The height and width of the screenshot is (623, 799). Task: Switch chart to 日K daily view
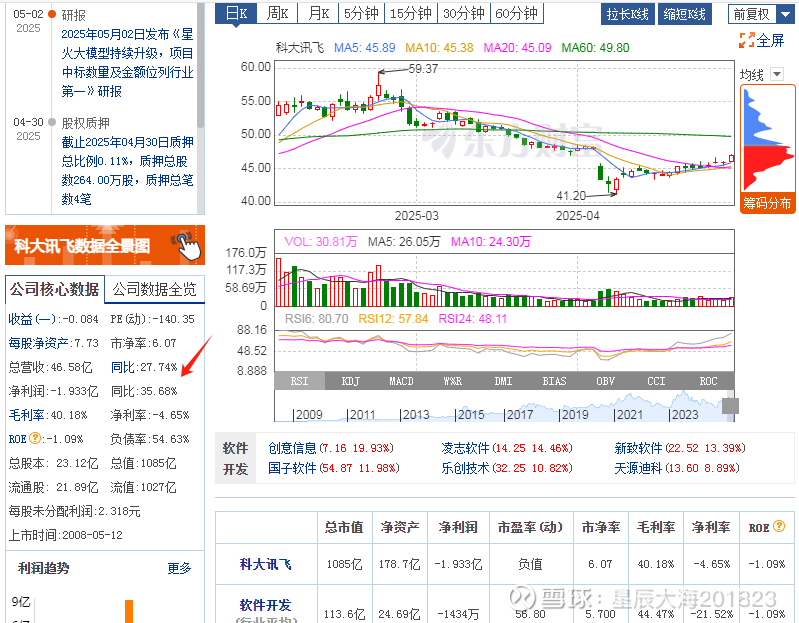(x=236, y=13)
